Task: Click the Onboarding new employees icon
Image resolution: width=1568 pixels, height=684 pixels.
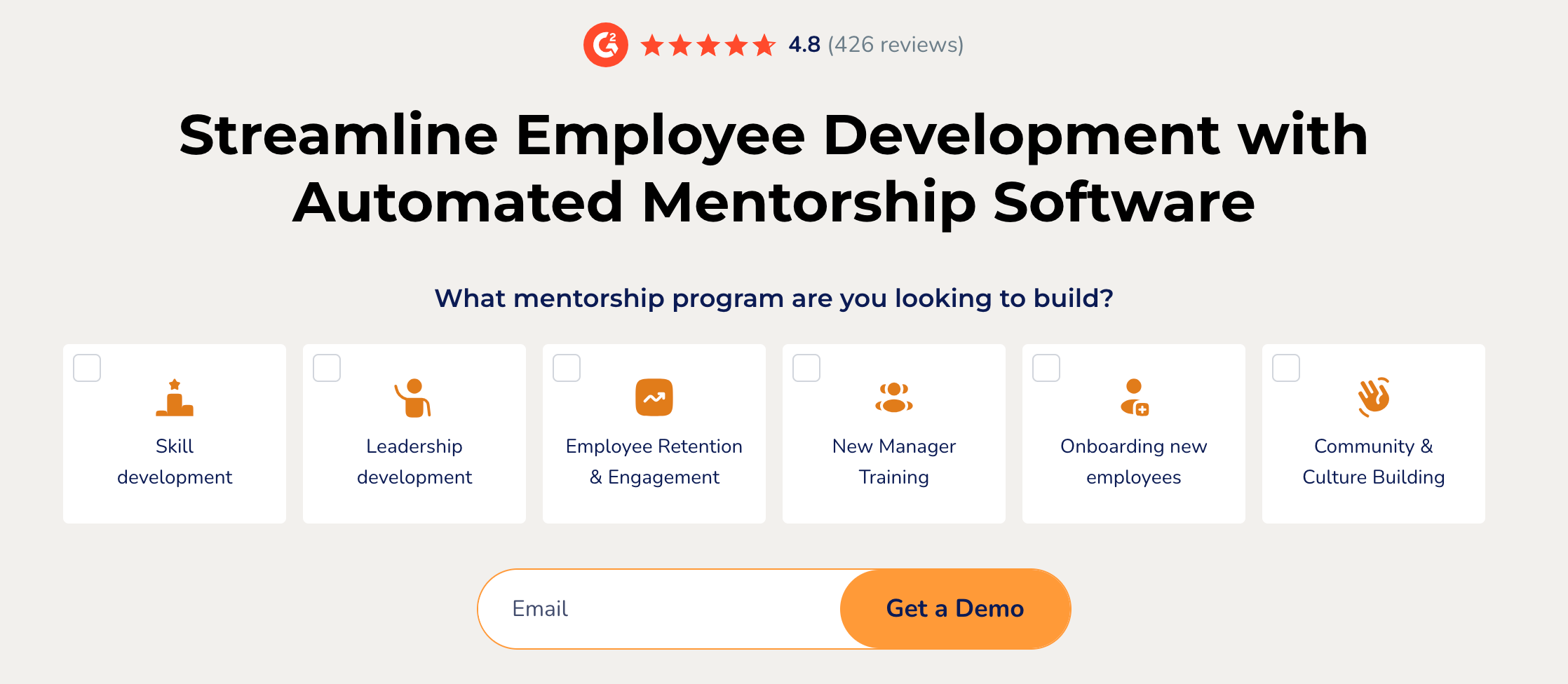Action: (x=1134, y=397)
